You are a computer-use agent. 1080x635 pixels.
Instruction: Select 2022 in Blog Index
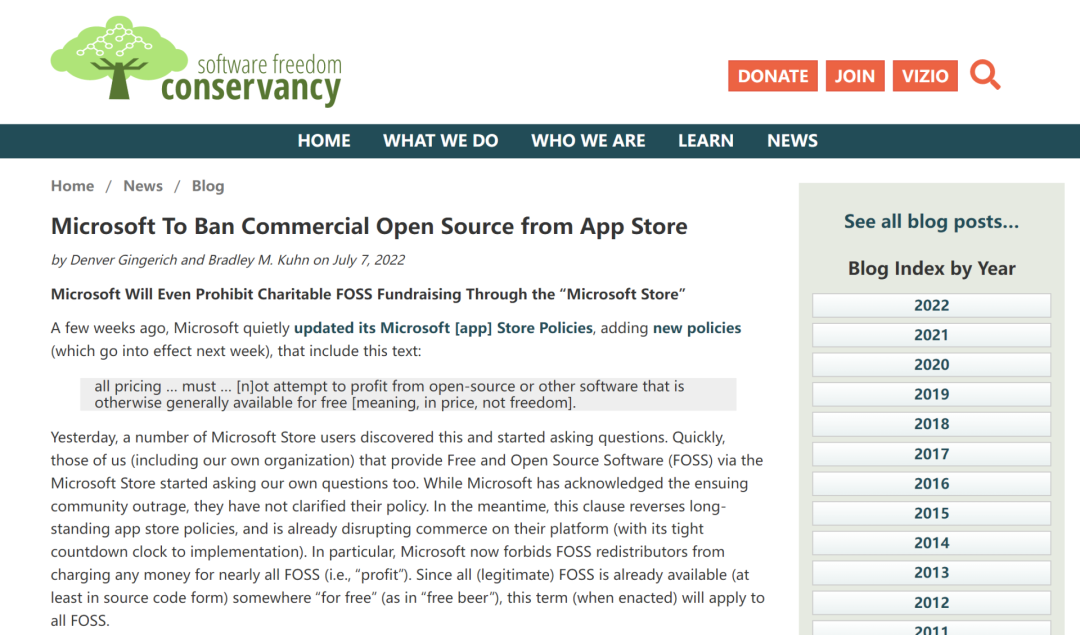coord(931,305)
